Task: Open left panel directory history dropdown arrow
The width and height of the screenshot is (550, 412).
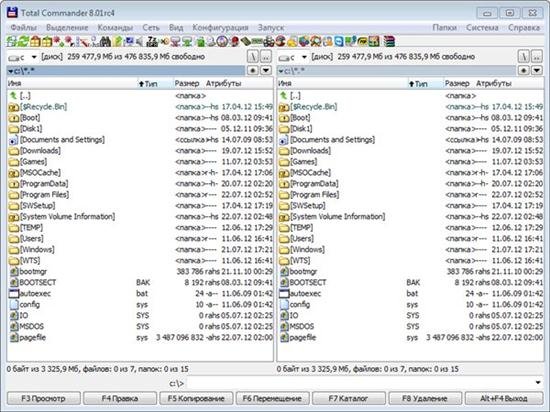Action: click(266, 70)
